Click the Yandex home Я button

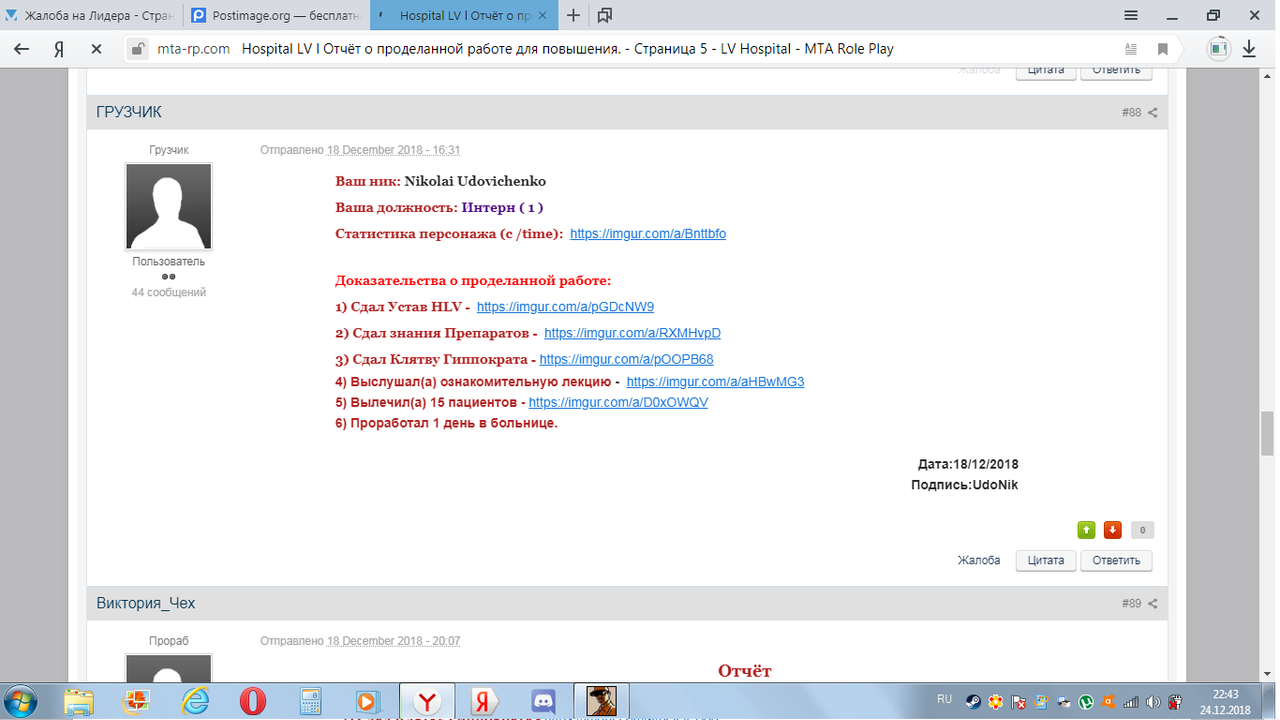pyautogui.click(x=59, y=49)
